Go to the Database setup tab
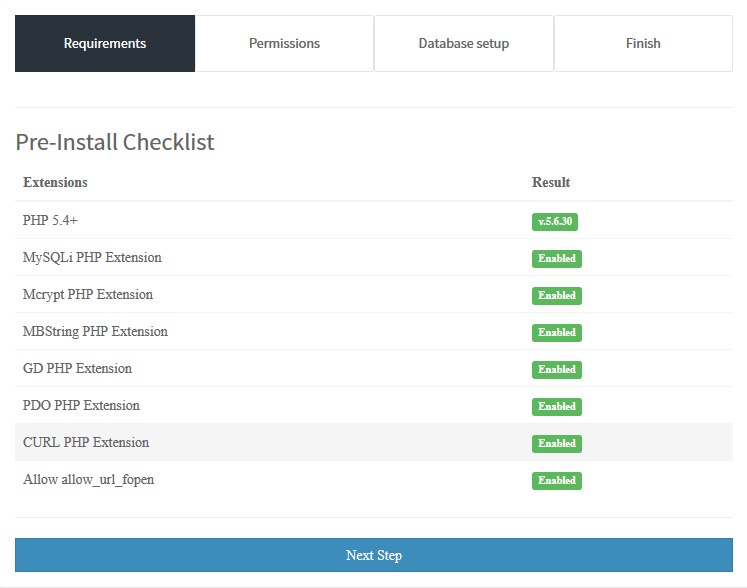The height and width of the screenshot is (588, 747). 463,43
